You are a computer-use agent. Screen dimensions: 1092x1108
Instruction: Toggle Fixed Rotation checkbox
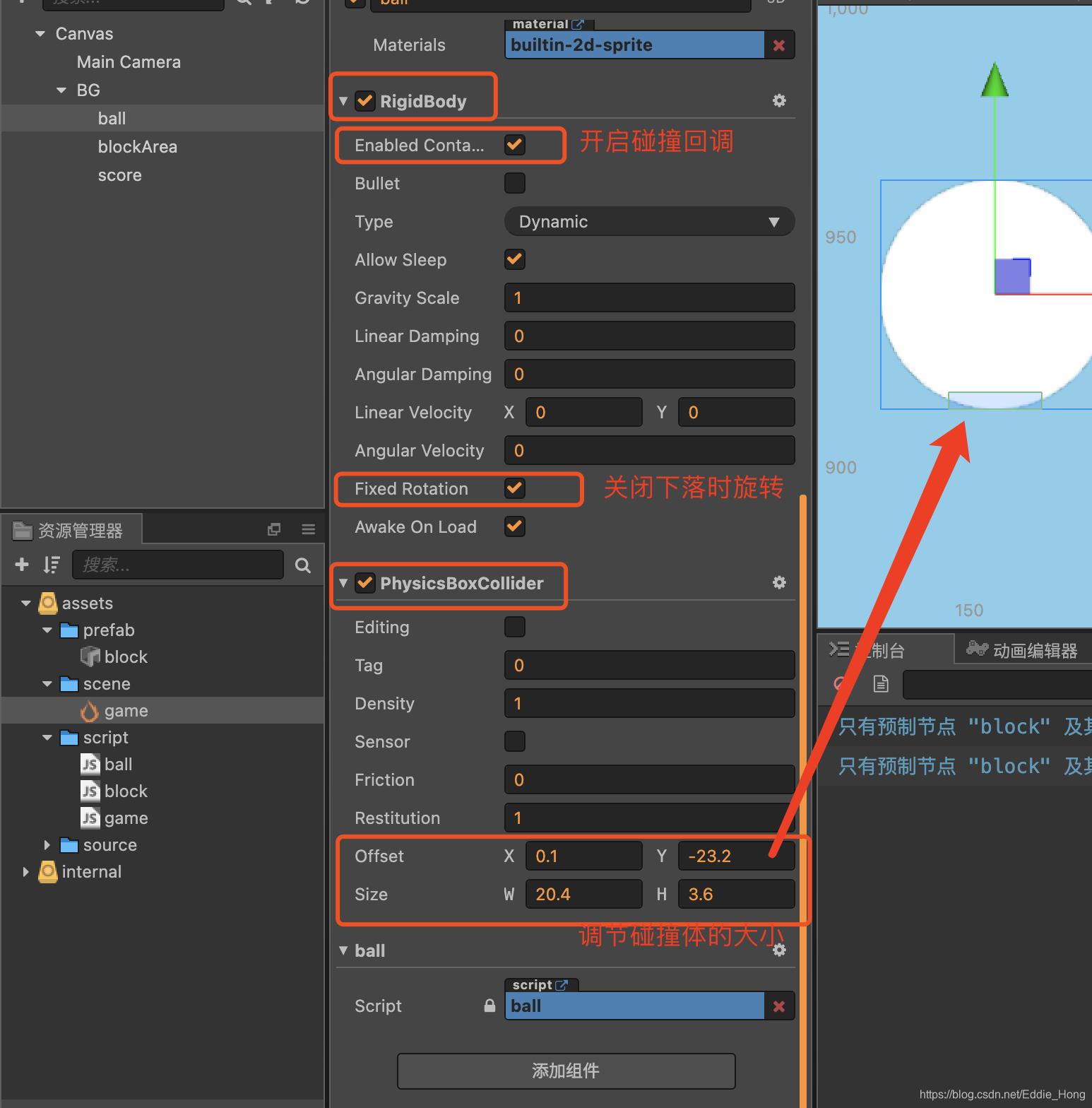(x=515, y=488)
